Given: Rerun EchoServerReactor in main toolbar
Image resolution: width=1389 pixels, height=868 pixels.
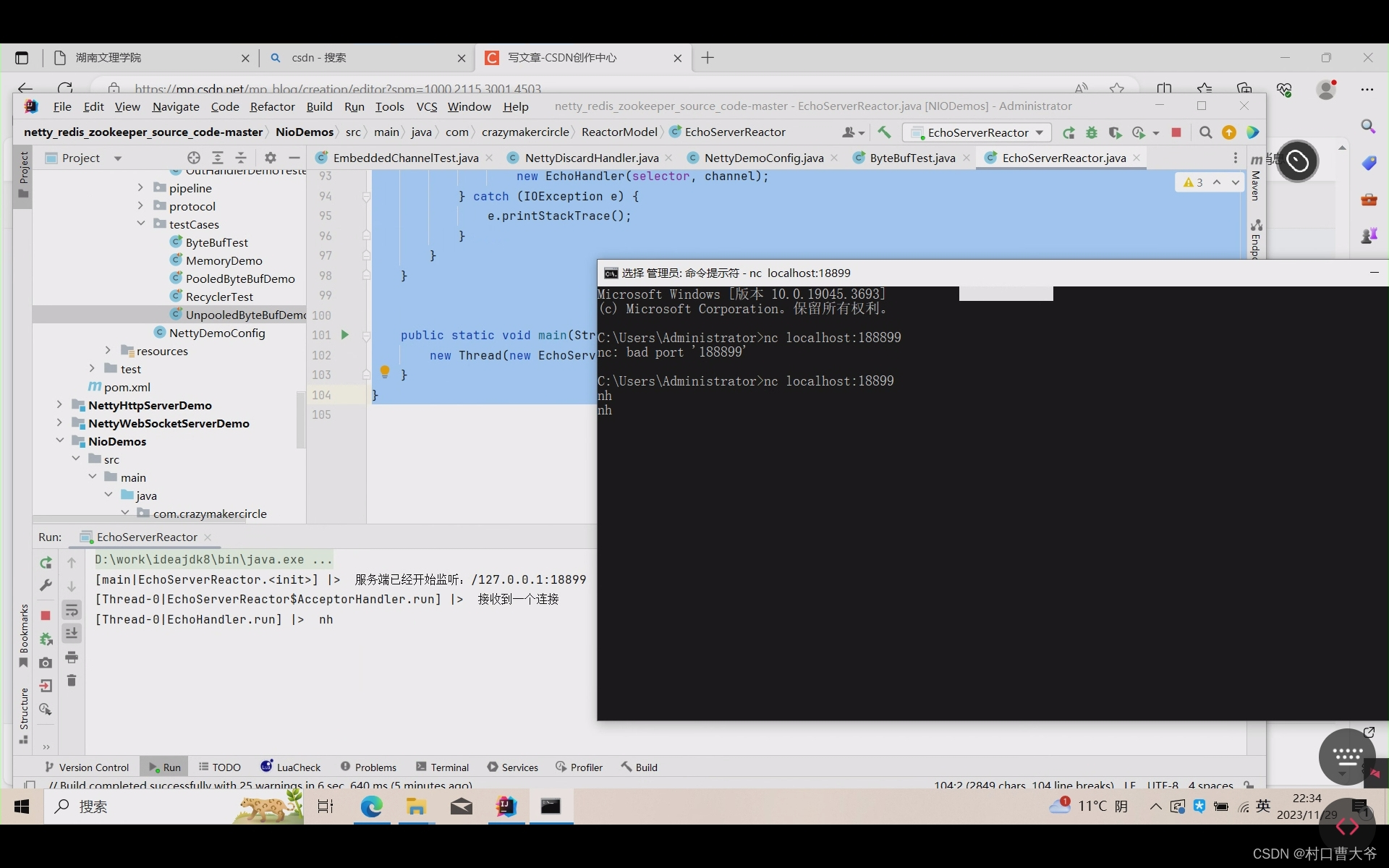Looking at the screenshot, I should click(x=1069, y=132).
